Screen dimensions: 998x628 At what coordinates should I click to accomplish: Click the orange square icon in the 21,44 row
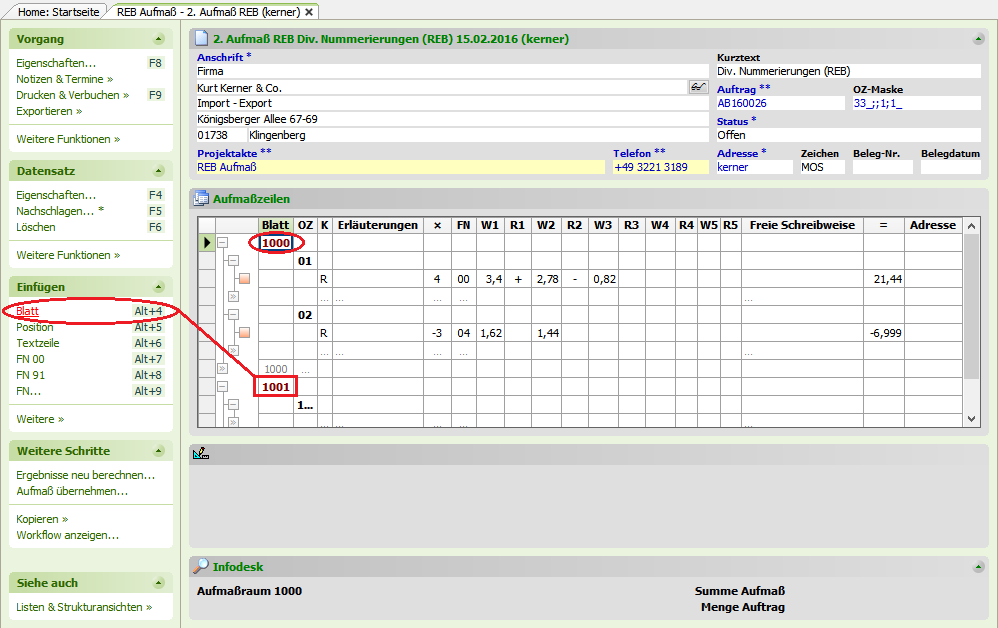pos(243,279)
